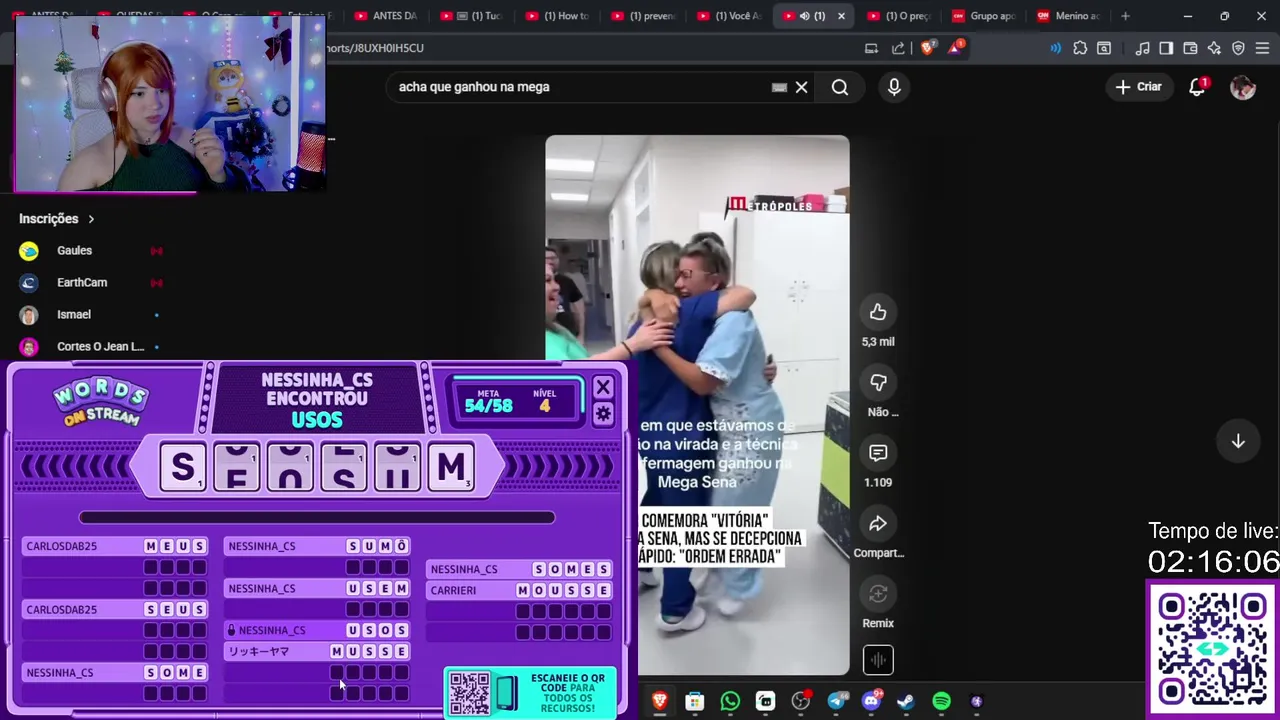Open the comments showing 1.109
The height and width of the screenshot is (720, 1280).
point(878,453)
